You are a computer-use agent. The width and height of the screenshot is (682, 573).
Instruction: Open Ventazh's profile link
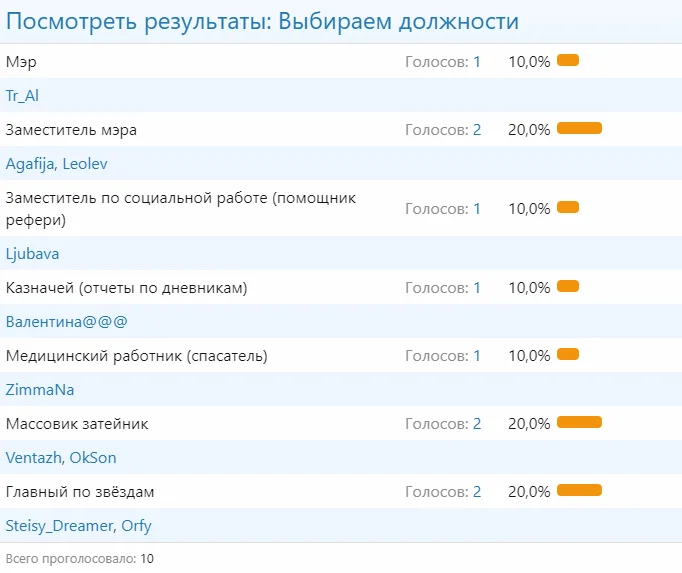(x=33, y=458)
